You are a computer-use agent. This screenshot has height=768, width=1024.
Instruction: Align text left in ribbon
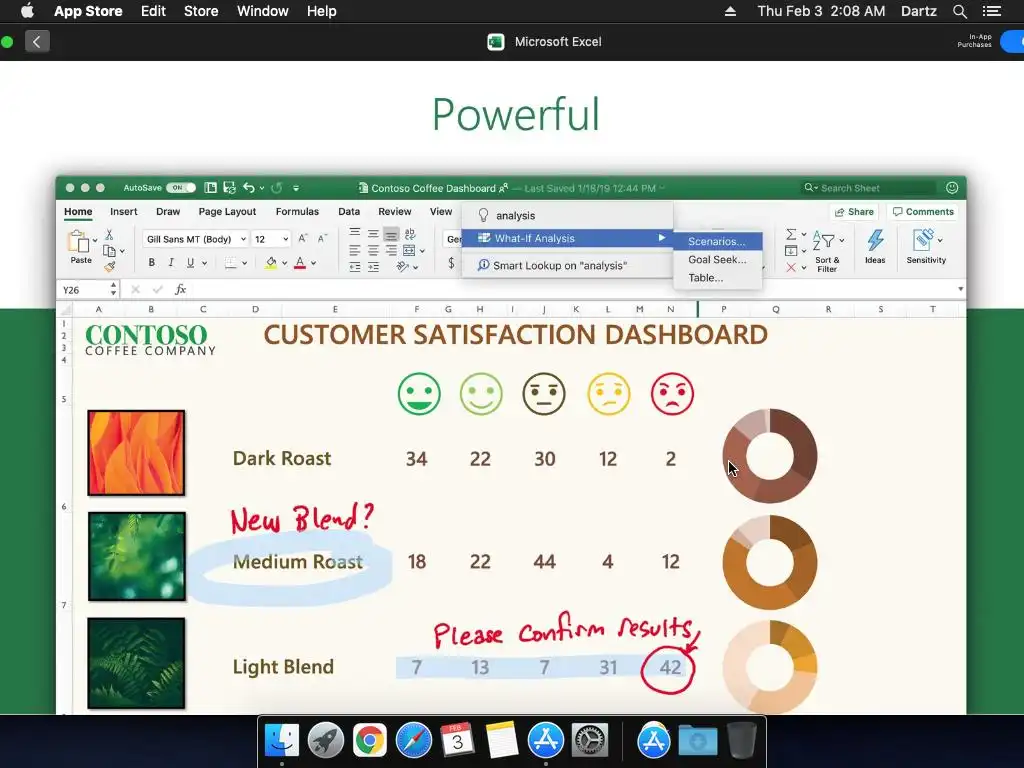coord(355,251)
